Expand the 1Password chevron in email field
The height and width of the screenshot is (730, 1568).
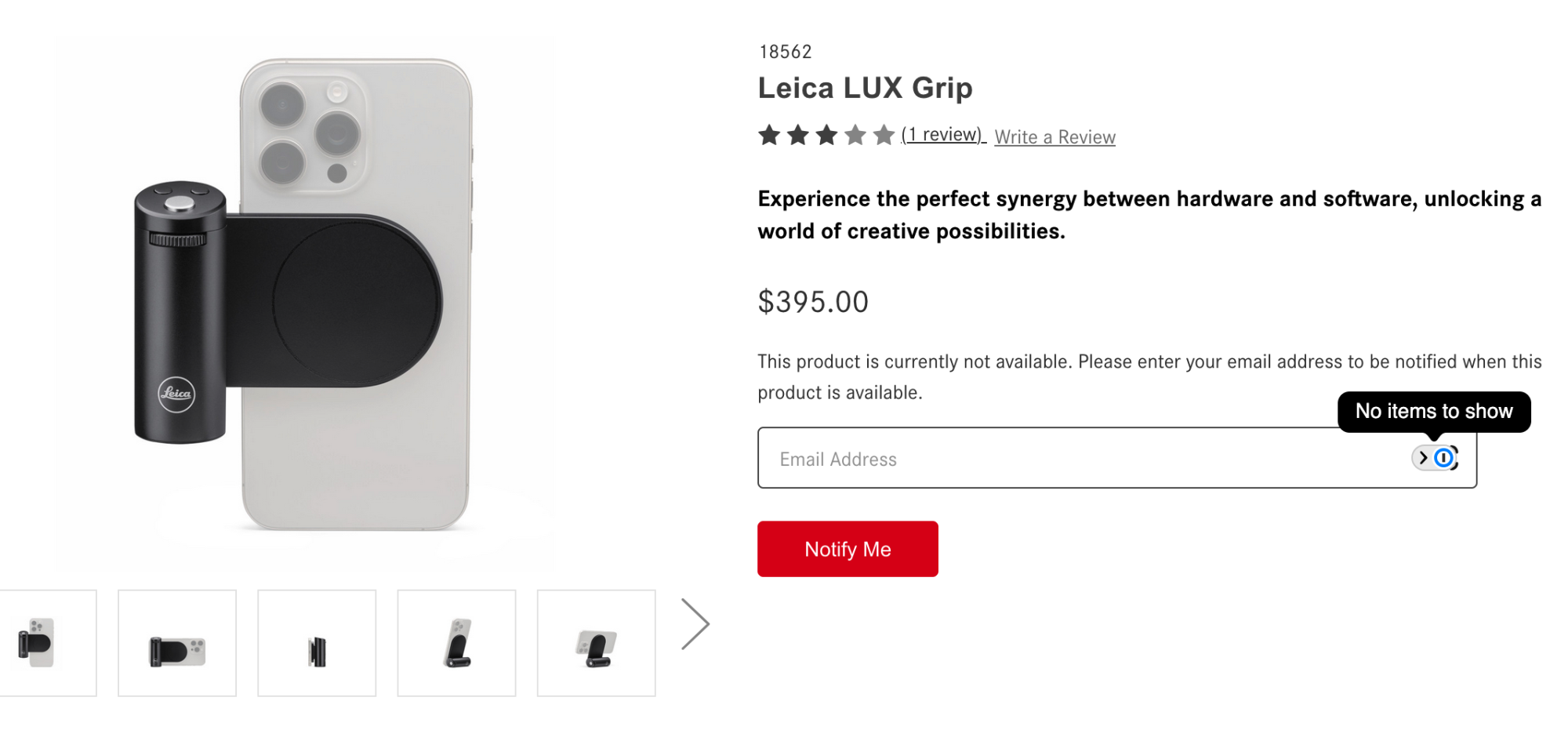pyautogui.click(x=1423, y=458)
